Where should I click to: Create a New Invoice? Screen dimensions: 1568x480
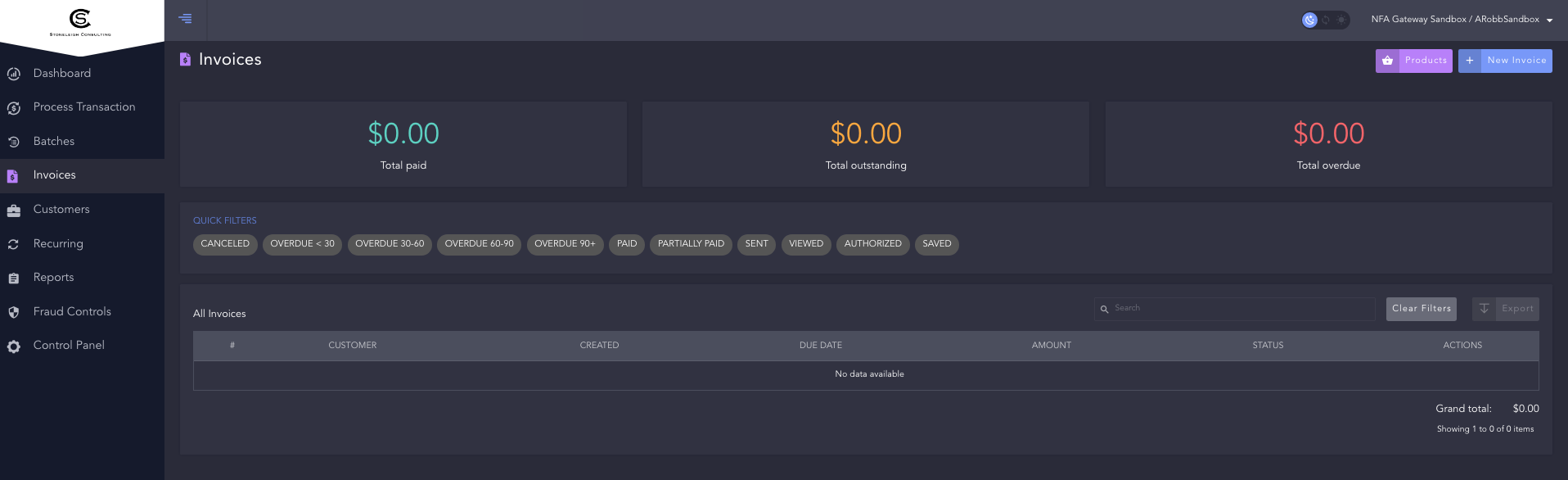coord(1505,61)
